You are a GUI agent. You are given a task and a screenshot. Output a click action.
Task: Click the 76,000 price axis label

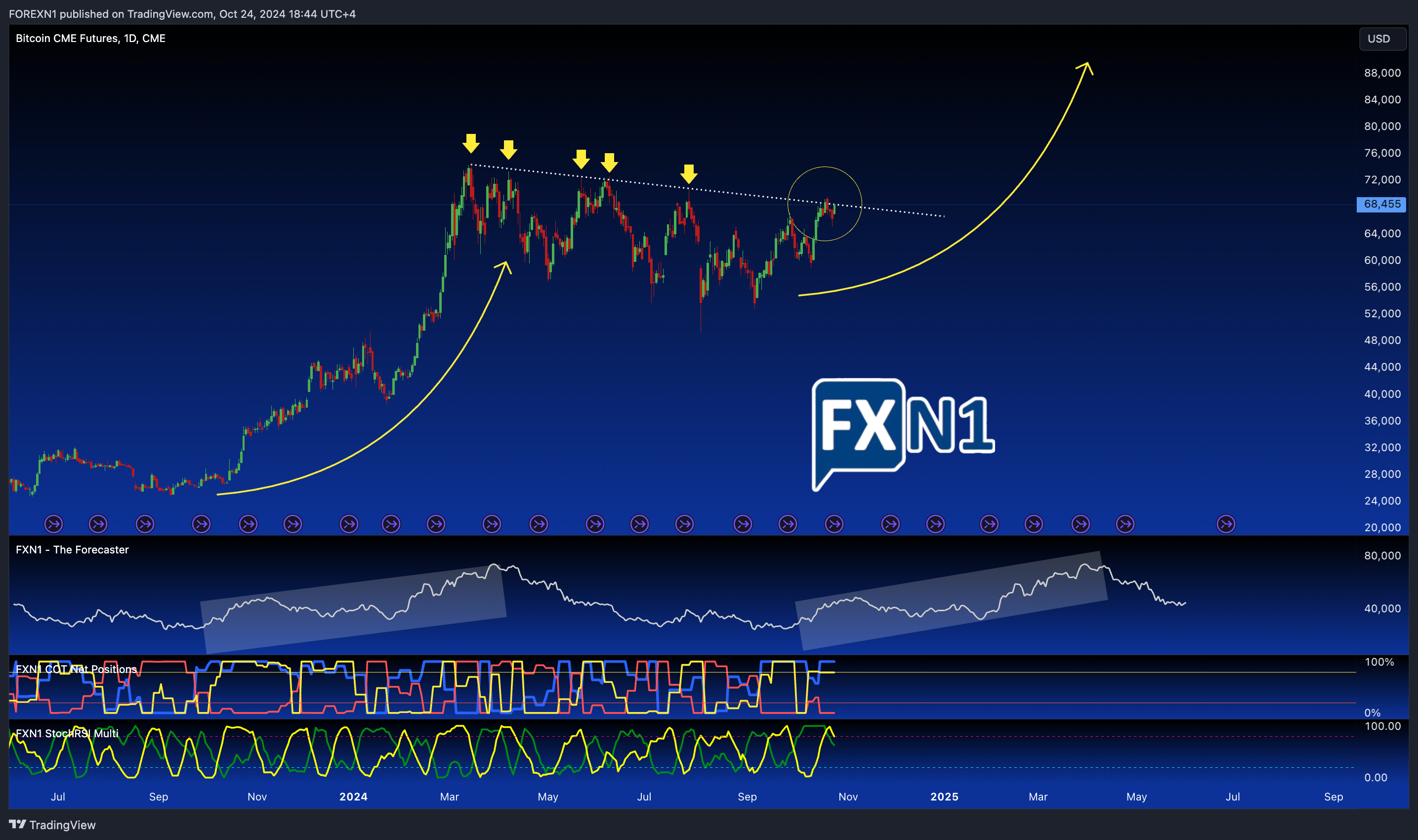1382,153
